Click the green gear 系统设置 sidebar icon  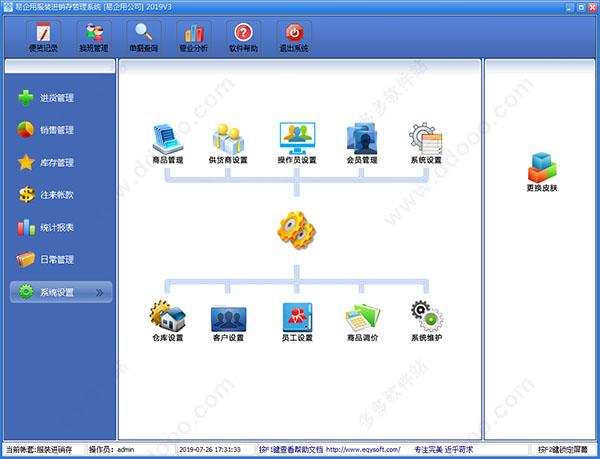pyautogui.click(x=26, y=292)
